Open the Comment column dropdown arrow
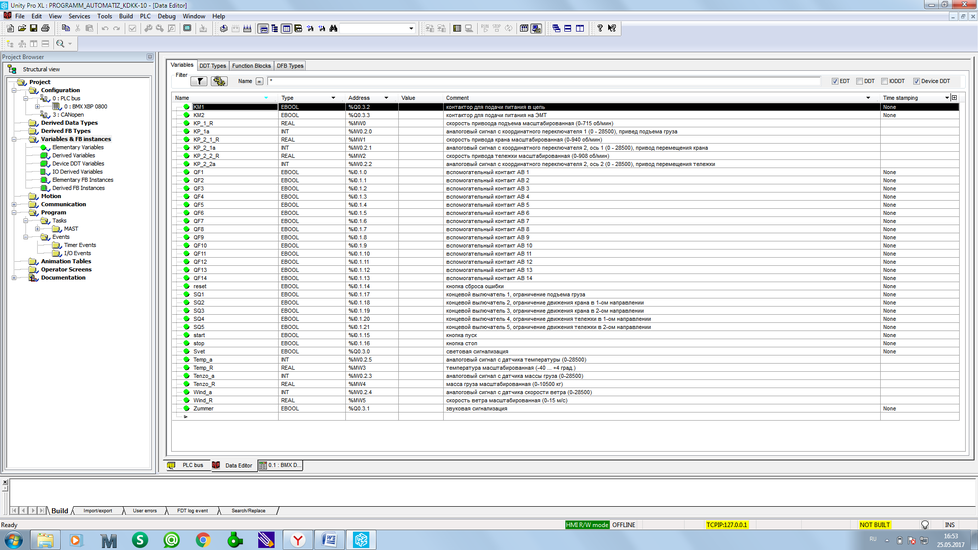978x550 pixels. (868, 98)
